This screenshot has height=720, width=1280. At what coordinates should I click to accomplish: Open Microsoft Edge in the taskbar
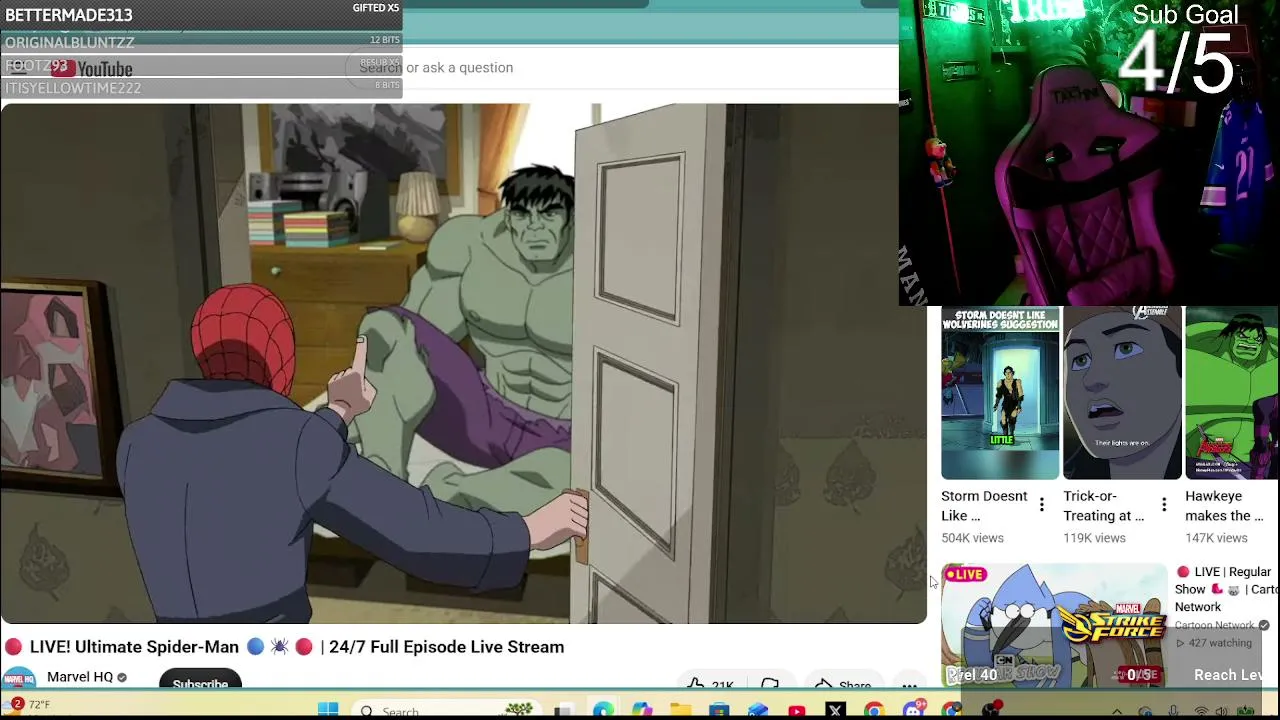(603, 710)
